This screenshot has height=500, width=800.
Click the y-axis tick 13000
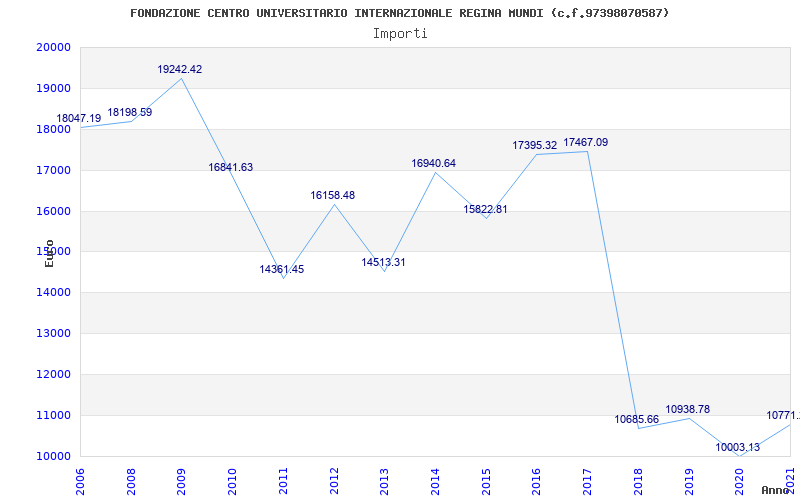coord(53,333)
